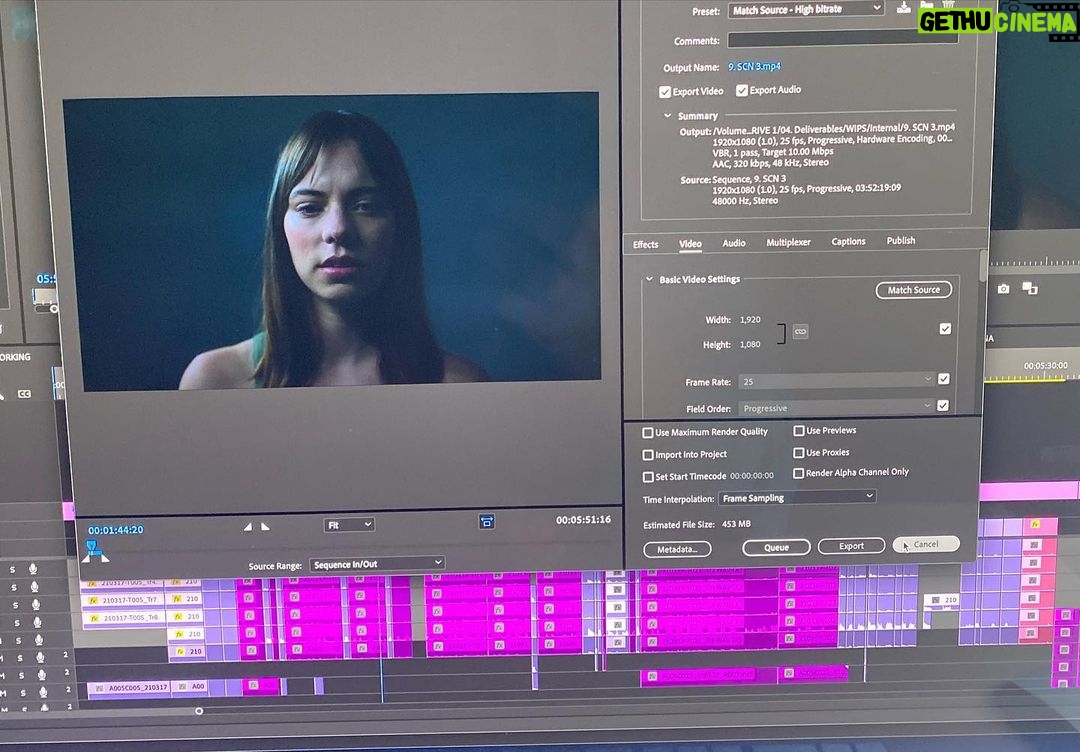Image resolution: width=1080 pixels, height=752 pixels.
Task: Click the Save Preset icon beside Preset dropdown
Action: (904, 8)
